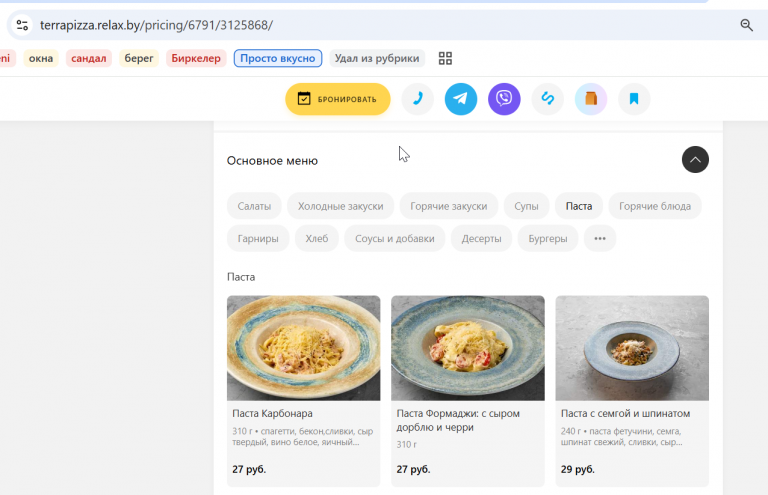Select the Десерты category chip
Image resolution: width=768 pixels, height=495 pixels.
coord(481,238)
